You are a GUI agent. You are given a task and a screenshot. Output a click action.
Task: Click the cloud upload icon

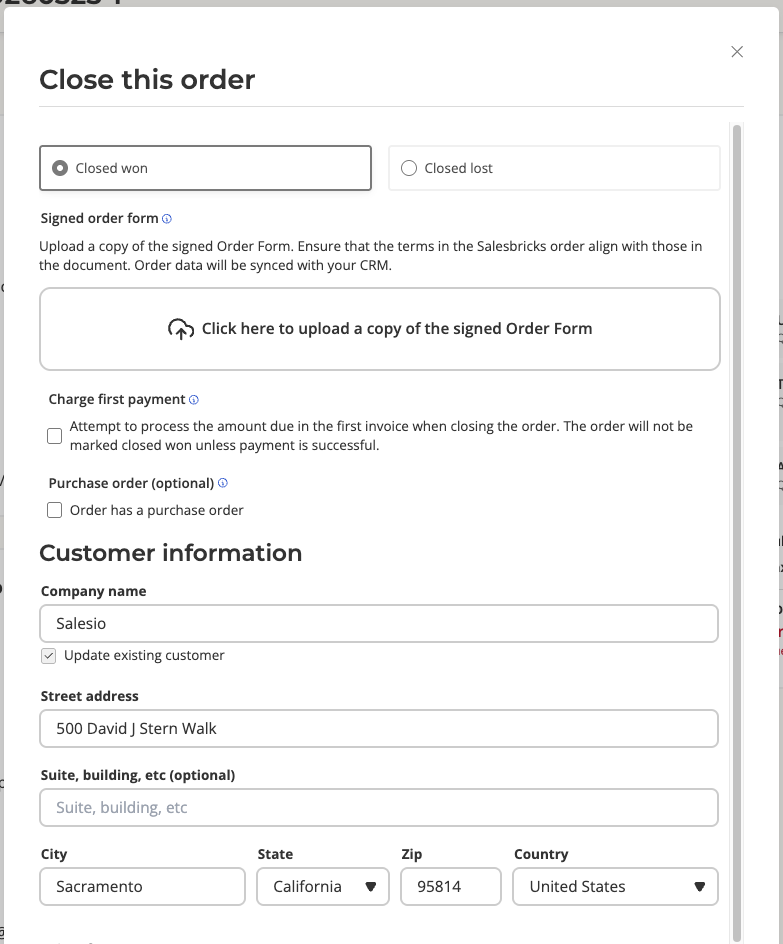(181, 329)
